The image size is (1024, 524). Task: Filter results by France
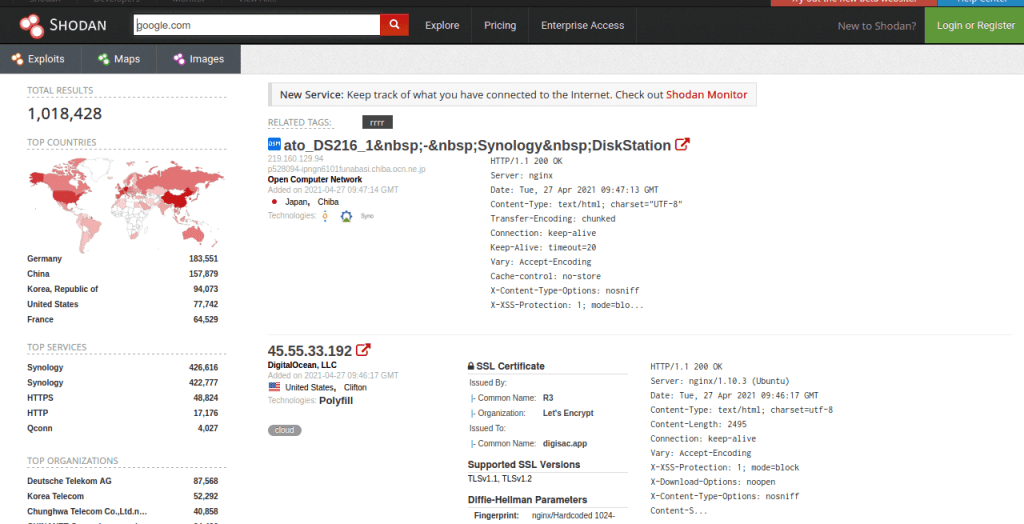40,319
